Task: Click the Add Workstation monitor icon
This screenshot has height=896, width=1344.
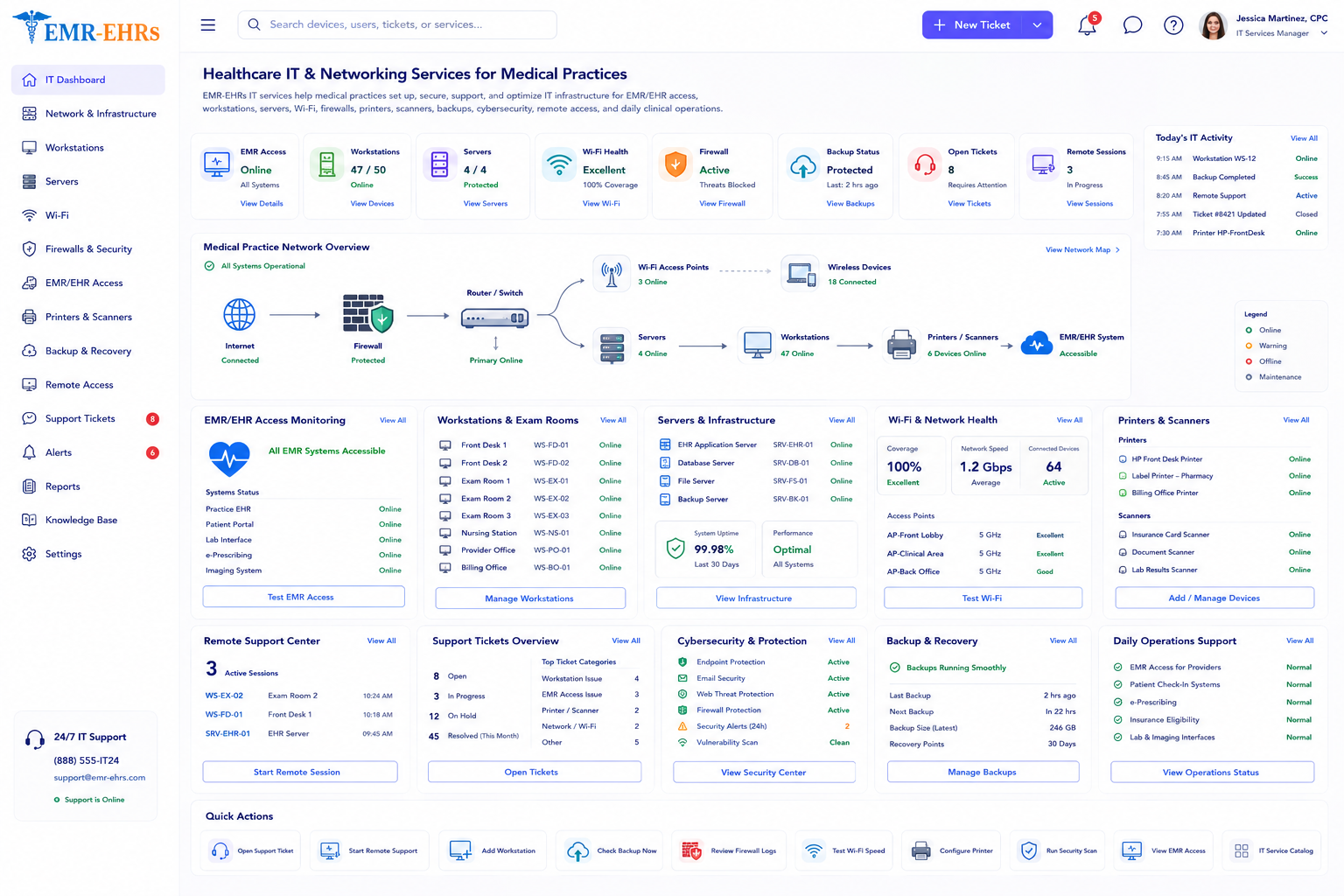Action: click(x=460, y=850)
